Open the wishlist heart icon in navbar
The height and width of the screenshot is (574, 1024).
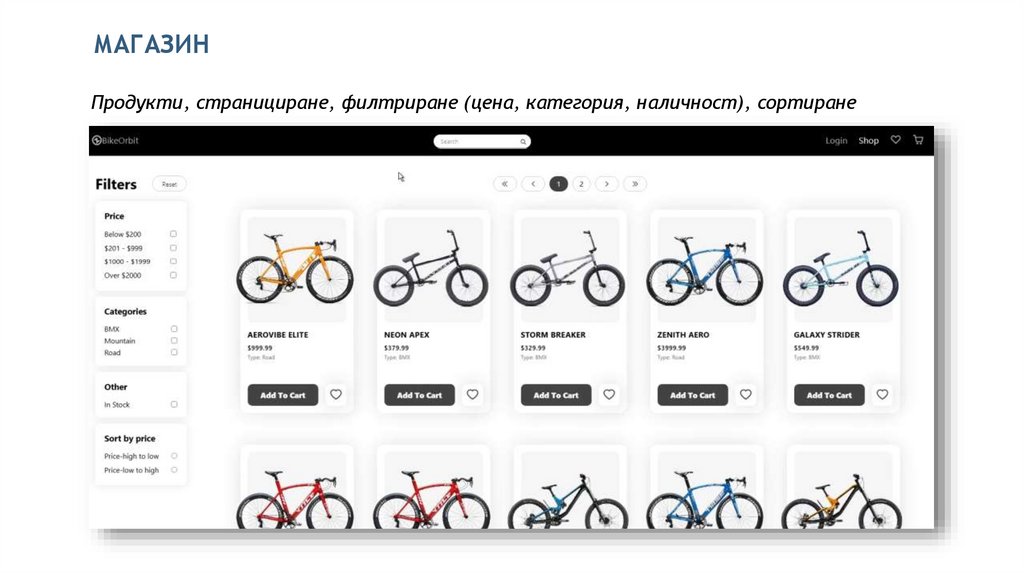pos(895,140)
